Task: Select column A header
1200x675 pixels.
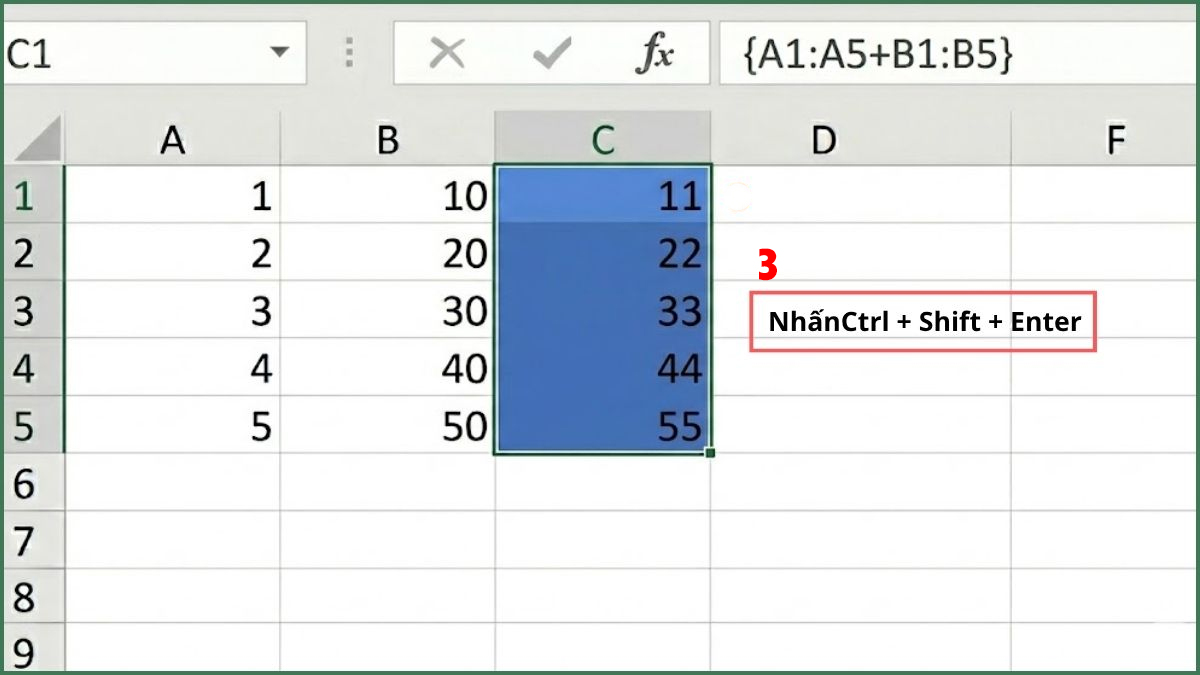Action: [x=172, y=138]
